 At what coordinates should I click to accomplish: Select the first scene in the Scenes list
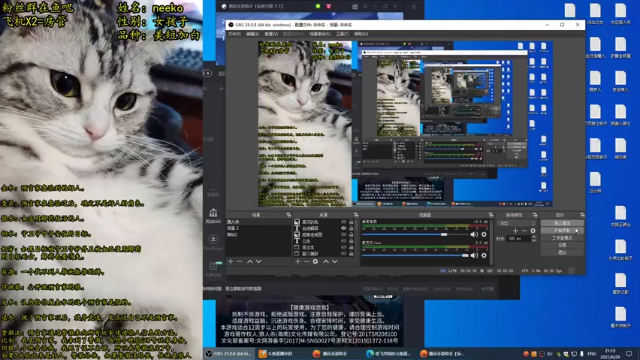(258, 222)
